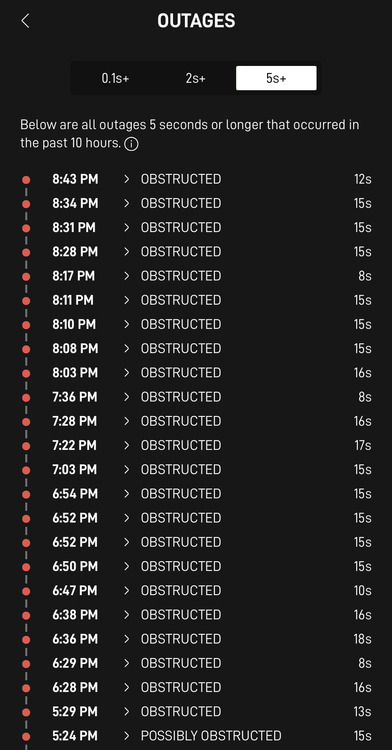Tap the 6:50 PM outage time label

click(75, 566)
